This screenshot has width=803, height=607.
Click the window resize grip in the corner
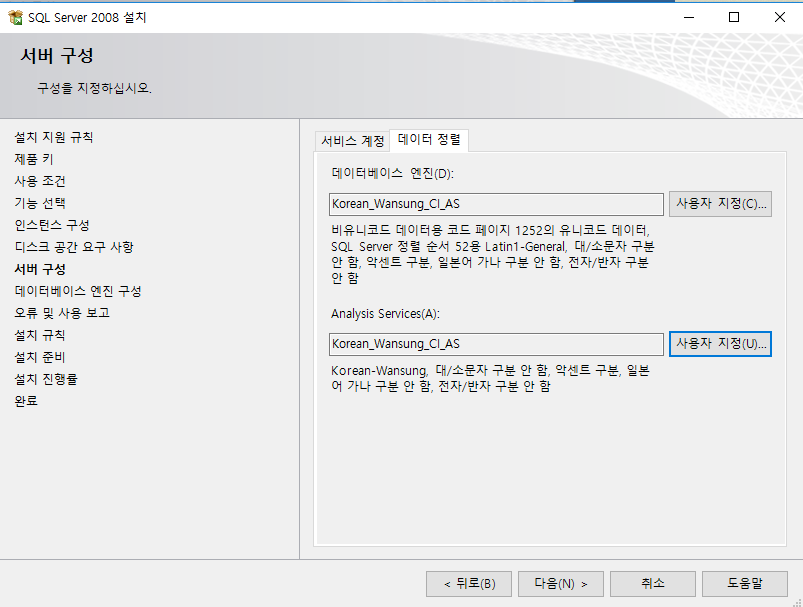[797, 601]
